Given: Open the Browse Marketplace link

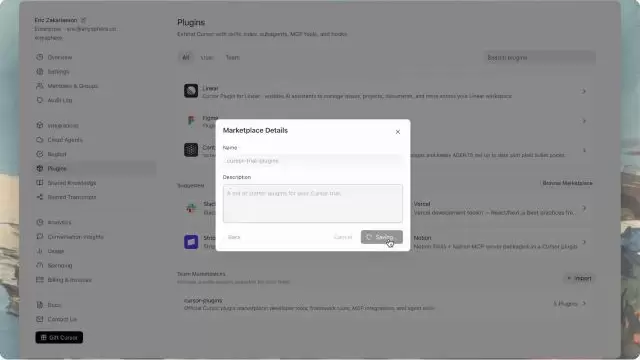Looking at the screenshot, I should (x=567, y=183).
